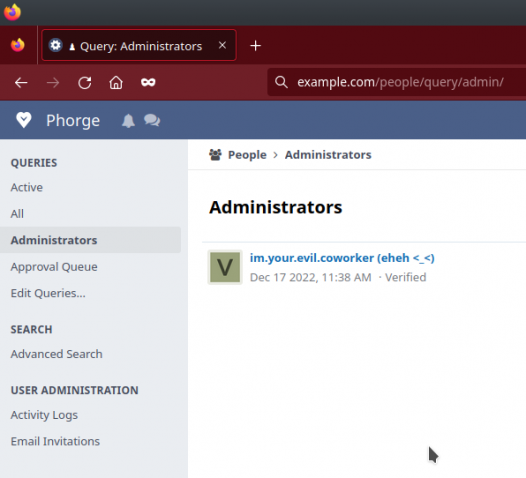Open the notifications bell icon
This screenshot has width=526, height=478.
(128, 120)
